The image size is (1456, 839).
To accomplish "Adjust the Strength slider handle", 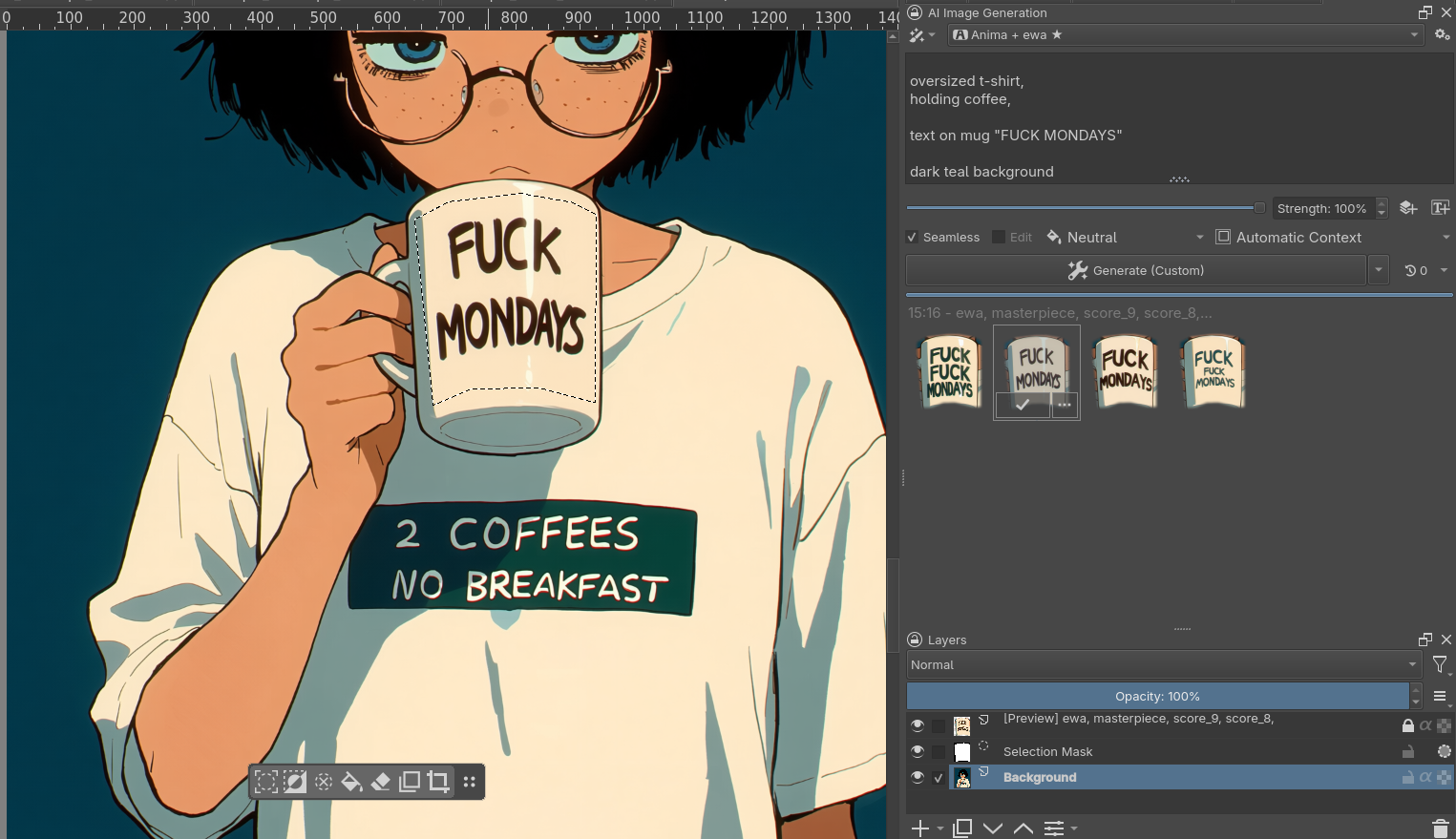I will pyautogui.click(x=1259, y=208).
